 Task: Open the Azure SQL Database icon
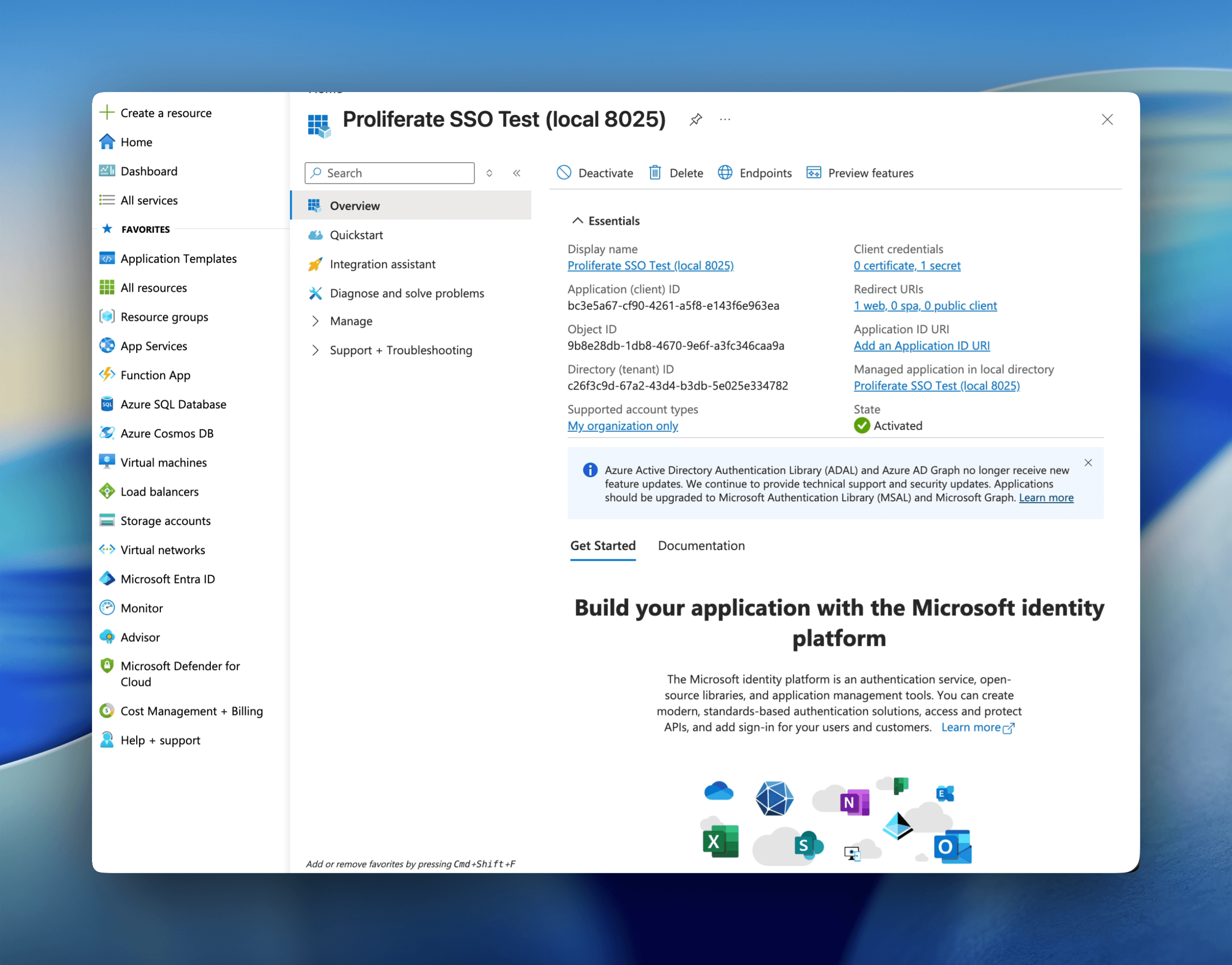point(107,404)
